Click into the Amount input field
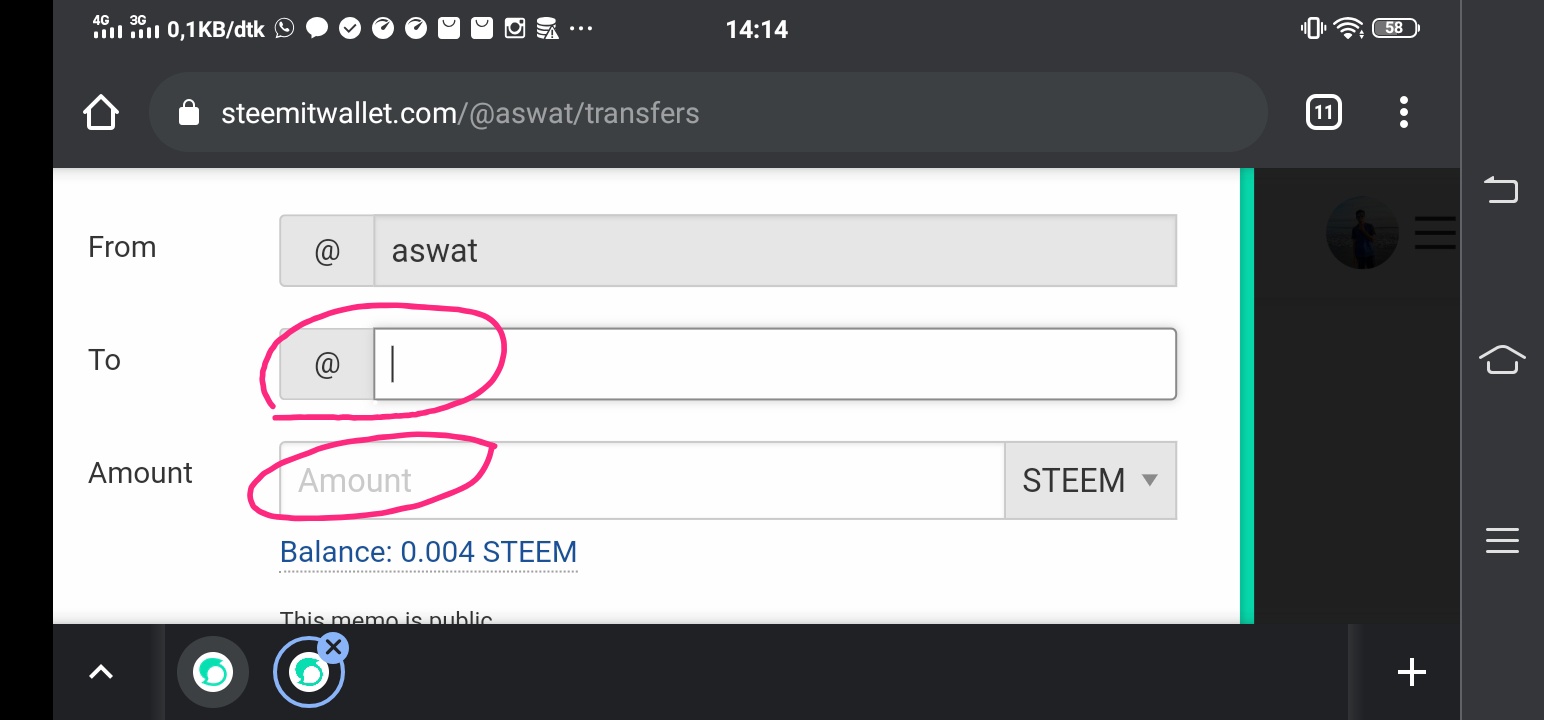The width and height of the screenshot is (1544, 720). pos(640,481)
